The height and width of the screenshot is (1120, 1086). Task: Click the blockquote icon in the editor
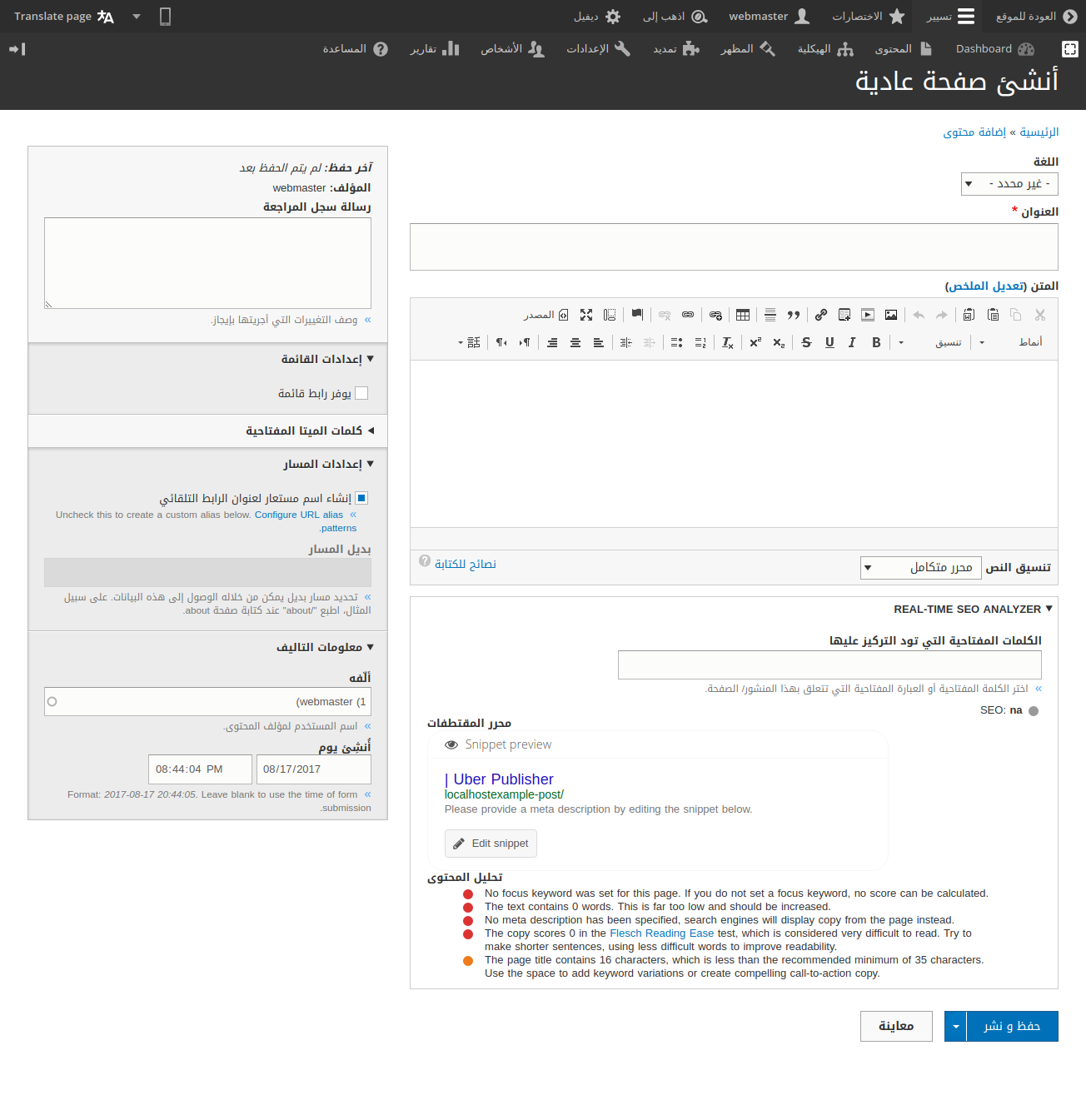click(794, 315)
